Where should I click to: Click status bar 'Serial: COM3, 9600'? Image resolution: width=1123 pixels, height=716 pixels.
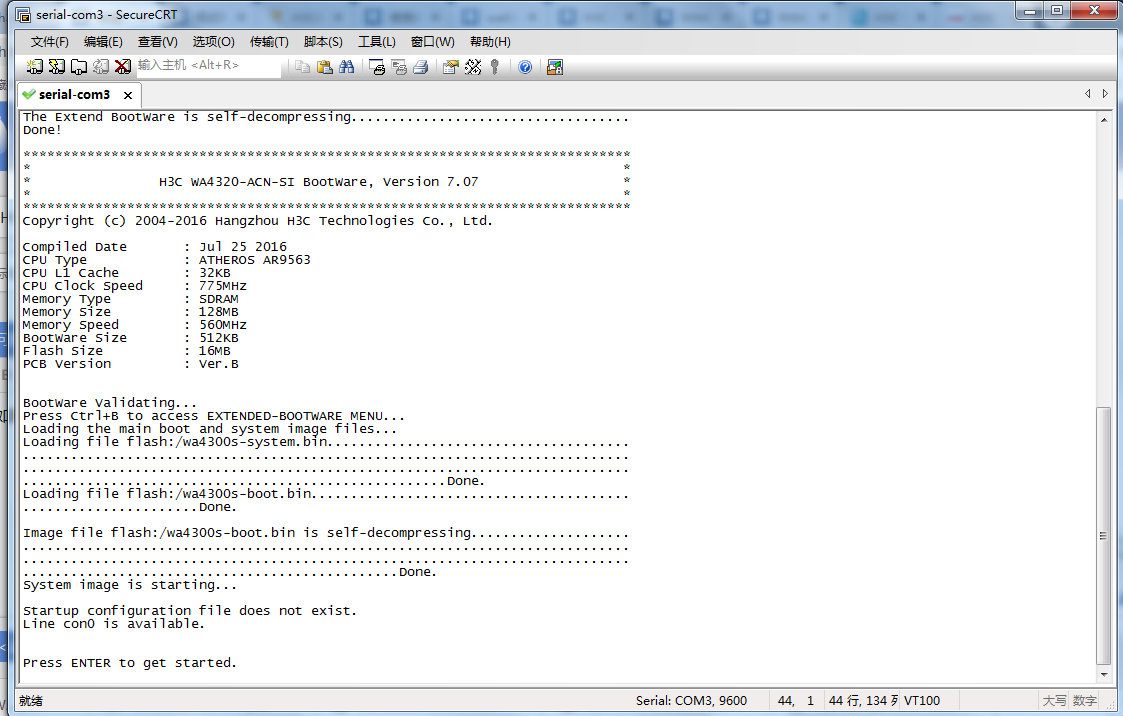pos(691,700)
